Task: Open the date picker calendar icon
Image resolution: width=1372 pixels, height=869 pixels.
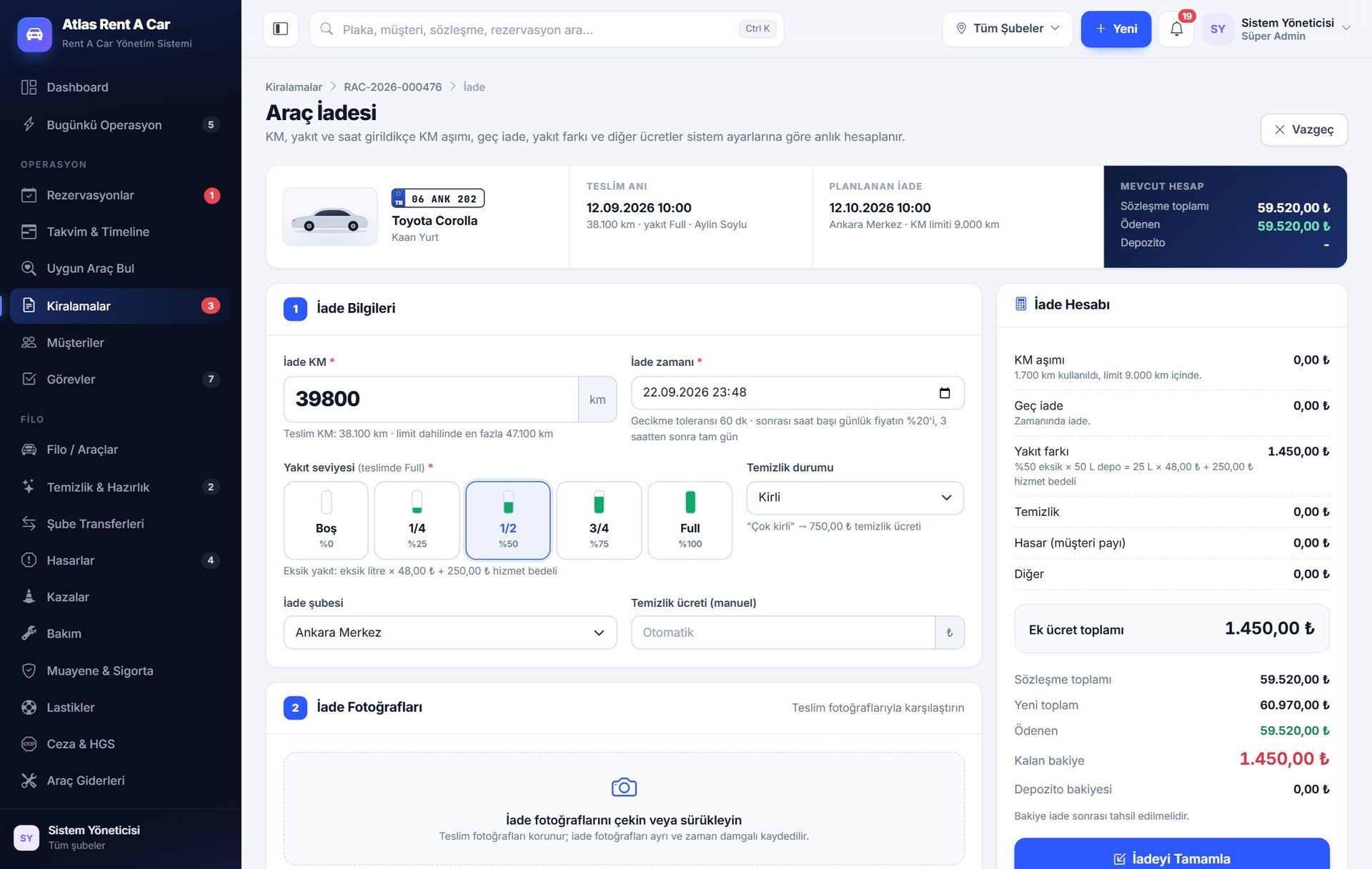Action: [944, 392]
